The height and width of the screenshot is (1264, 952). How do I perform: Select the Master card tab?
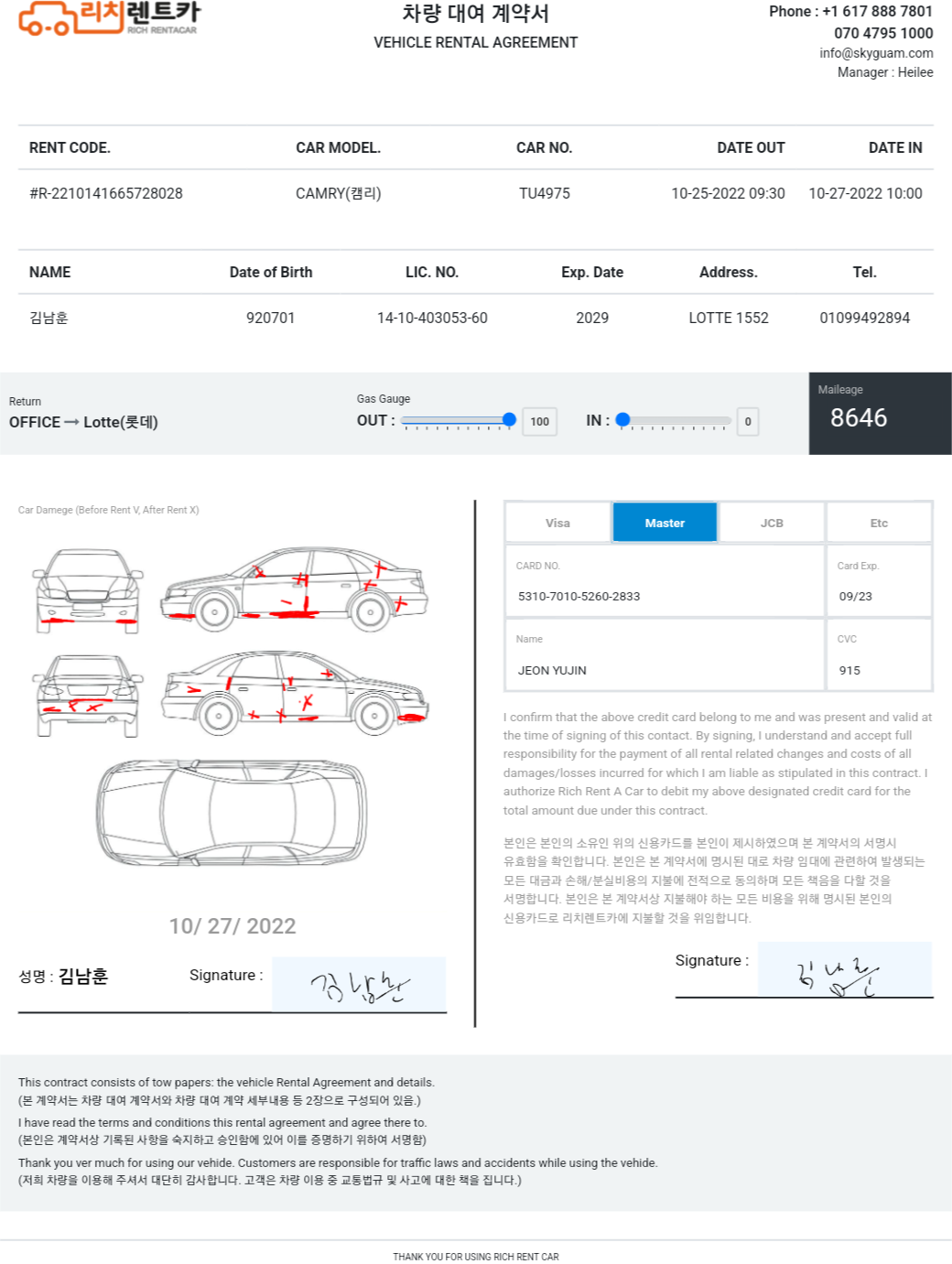665,523
